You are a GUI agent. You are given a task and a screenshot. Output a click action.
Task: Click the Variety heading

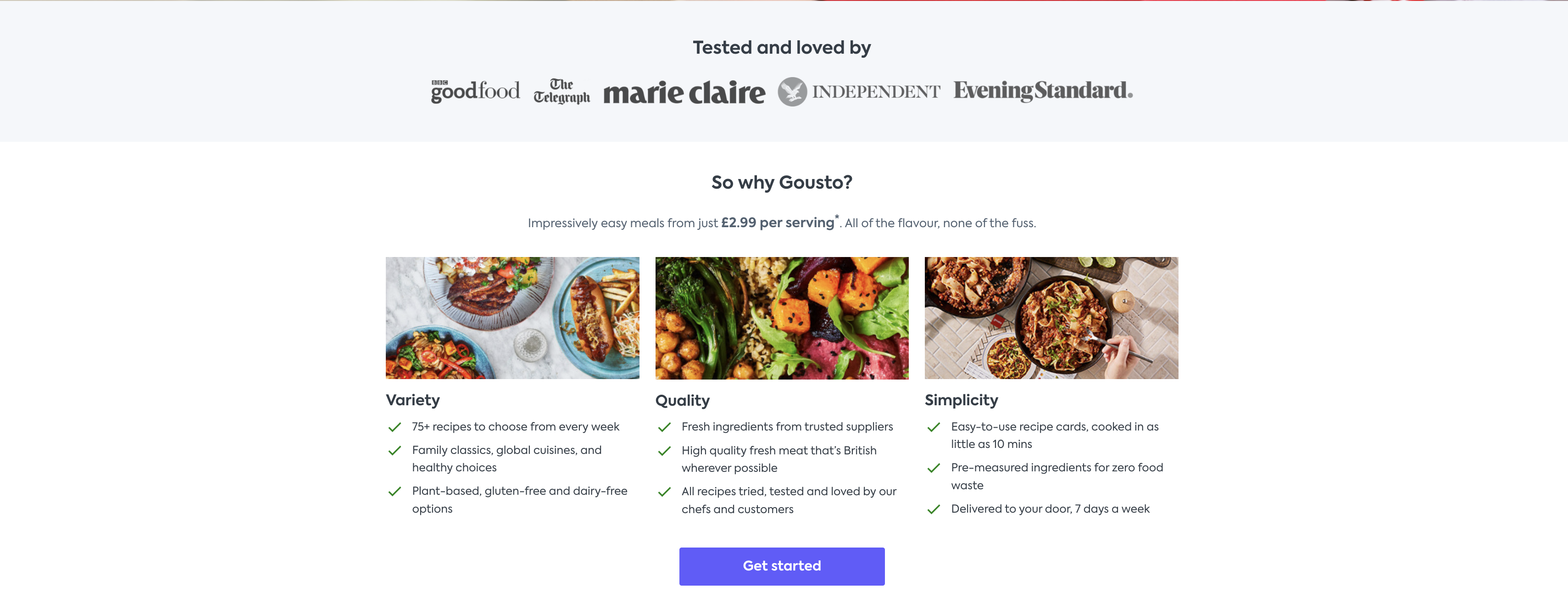pos(413,400)
